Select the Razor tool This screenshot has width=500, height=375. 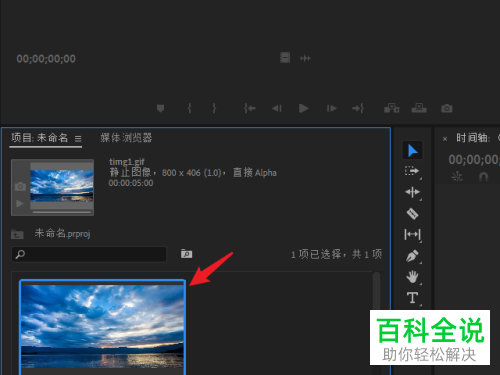pyautogui.click(x=412, y=213)
